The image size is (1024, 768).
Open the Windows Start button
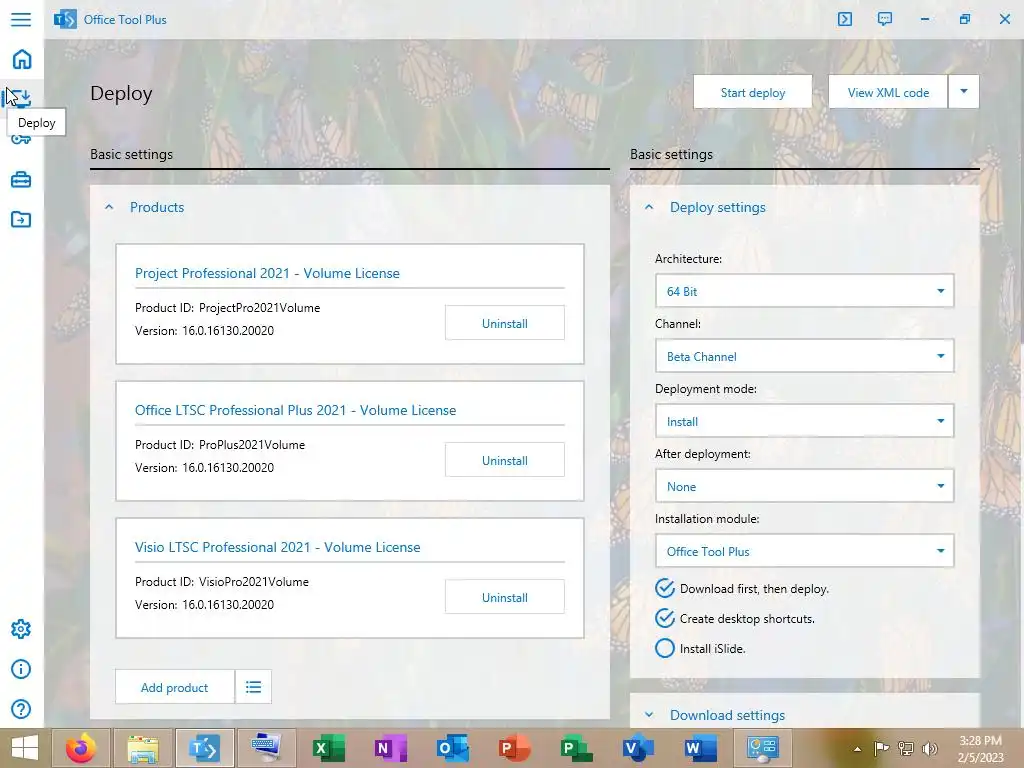click(24, 748)
